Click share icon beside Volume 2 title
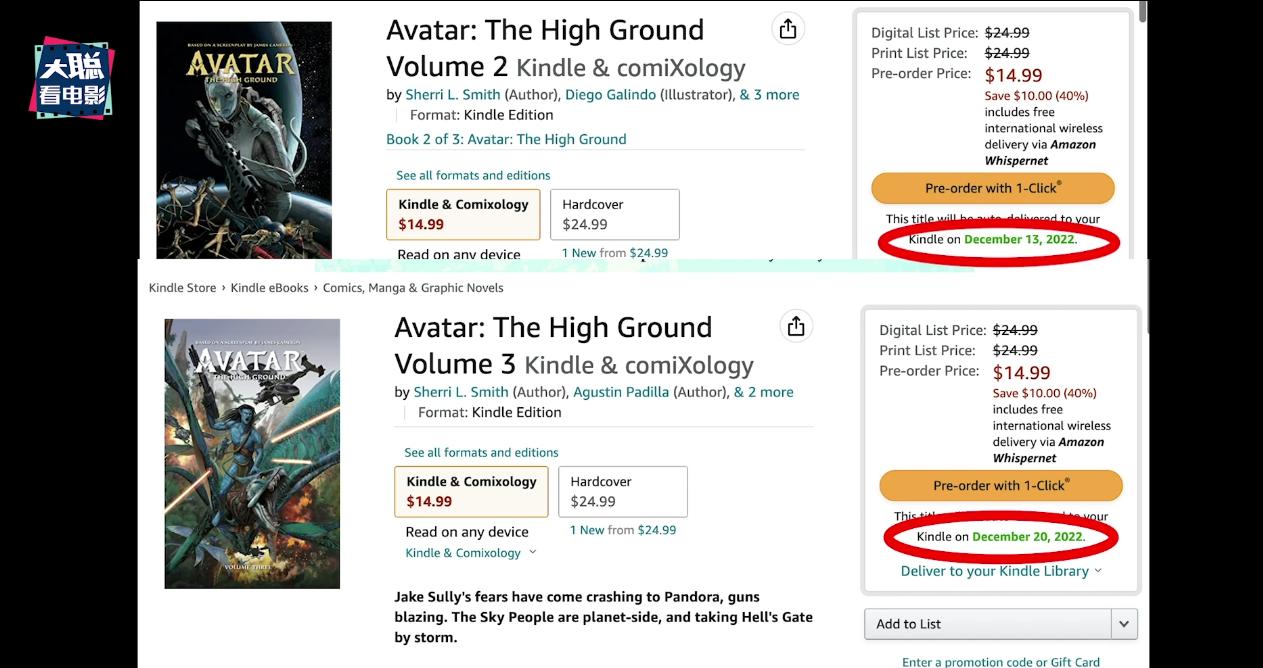The height and width of the screenshot is (668, 1263). pos(788,30)
